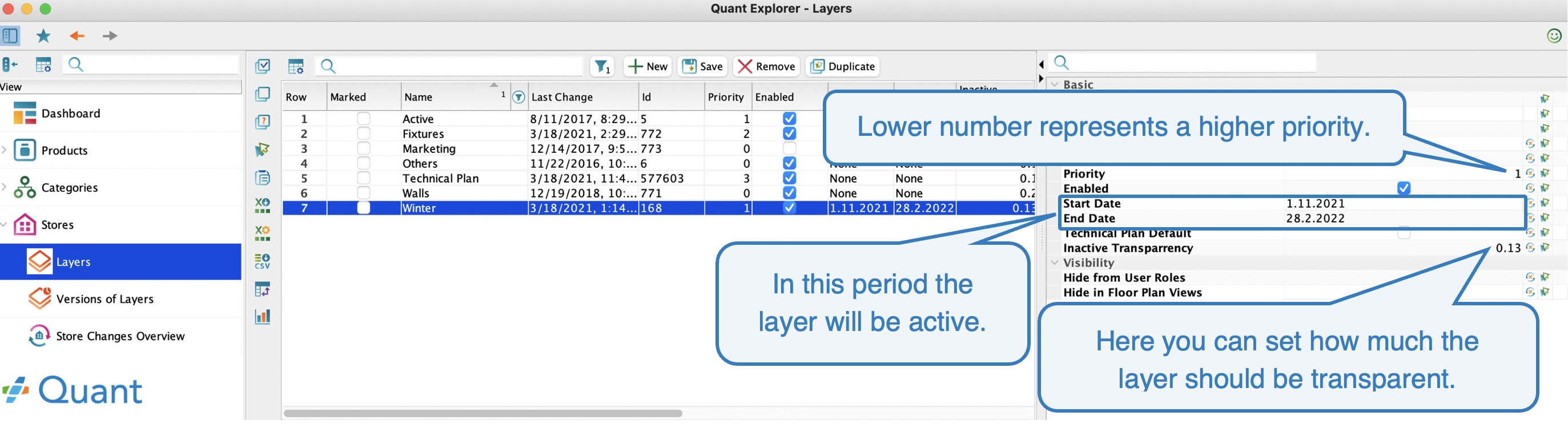Toggle the sidebar panel icon in top toolbar
Screen dimensions: 1568x428
10,36
